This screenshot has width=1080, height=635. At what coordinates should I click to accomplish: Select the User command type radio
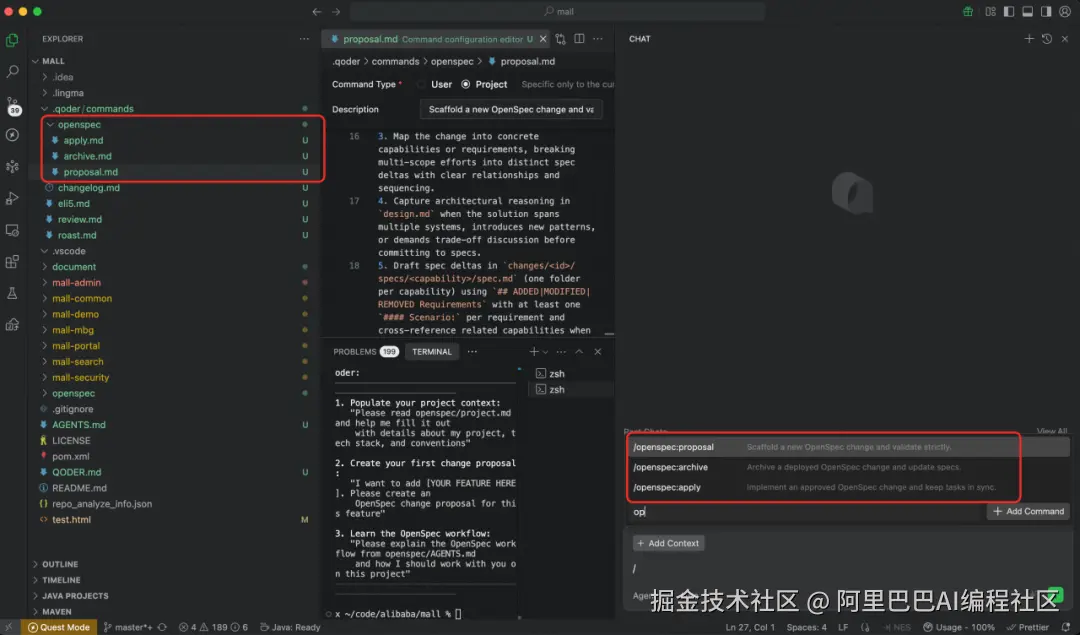pos(422,85)
